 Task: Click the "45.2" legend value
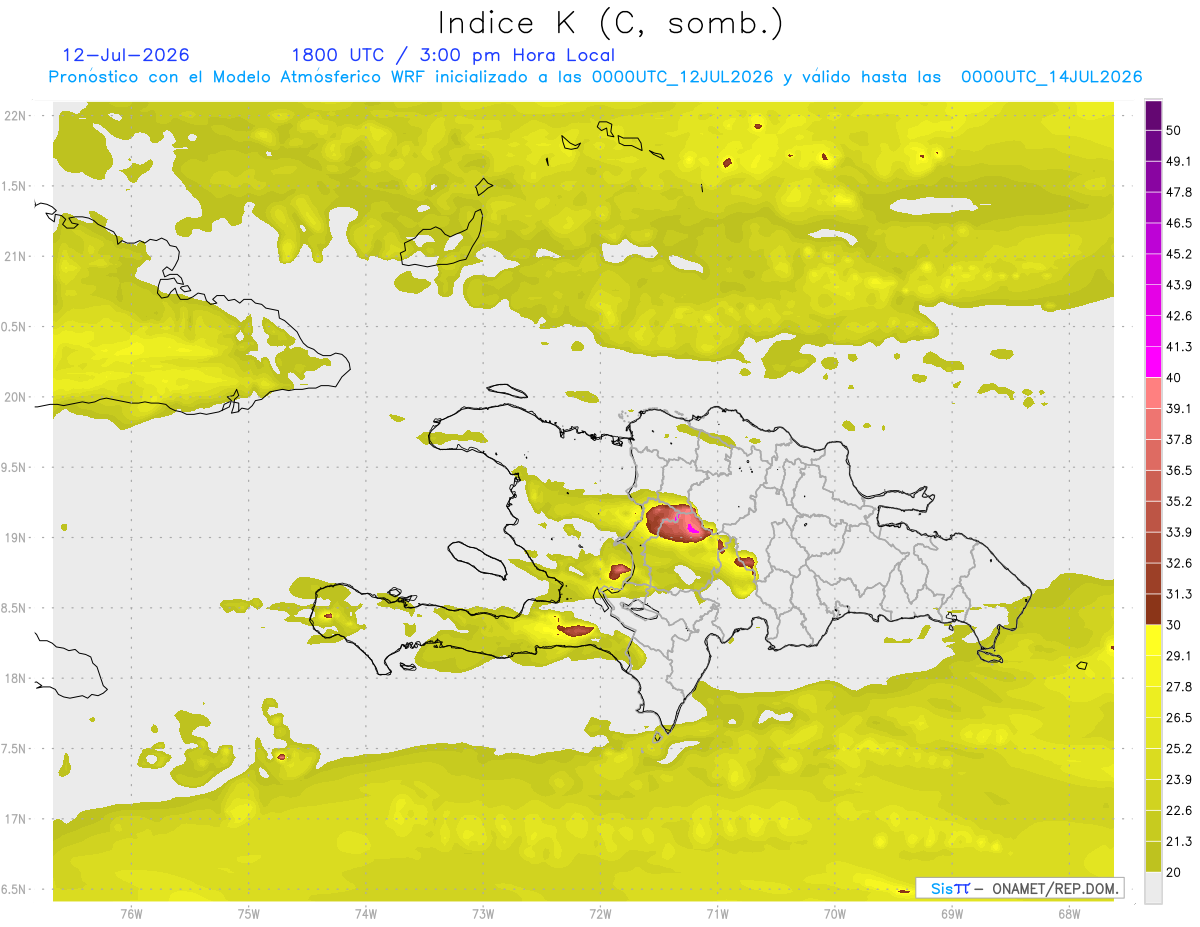pos(1179,254)
